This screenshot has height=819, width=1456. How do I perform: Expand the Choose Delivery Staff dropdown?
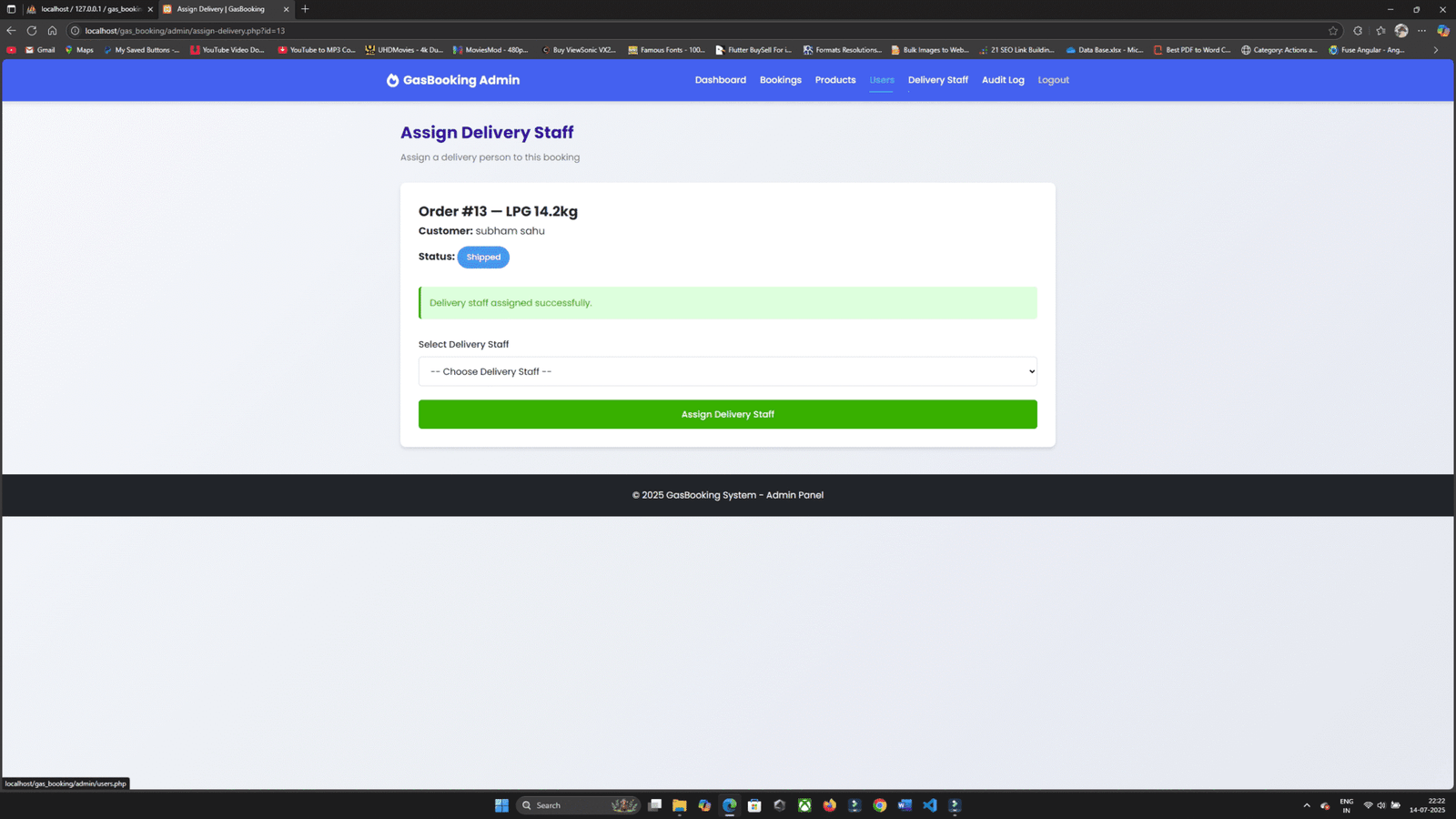727,371
